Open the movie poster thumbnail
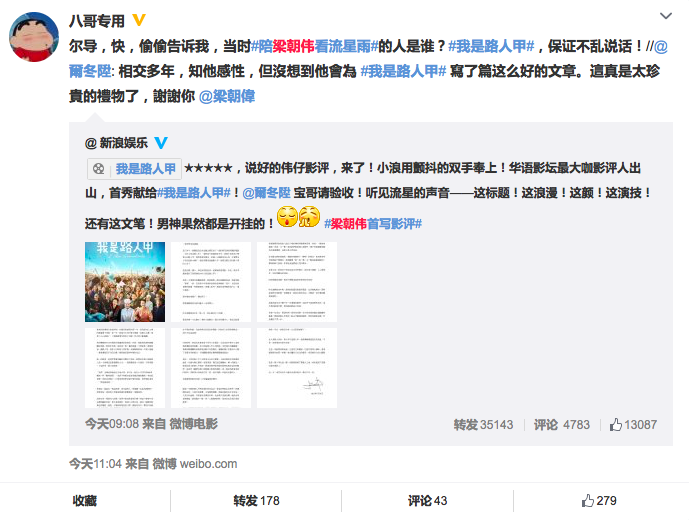 click(125, 282)
